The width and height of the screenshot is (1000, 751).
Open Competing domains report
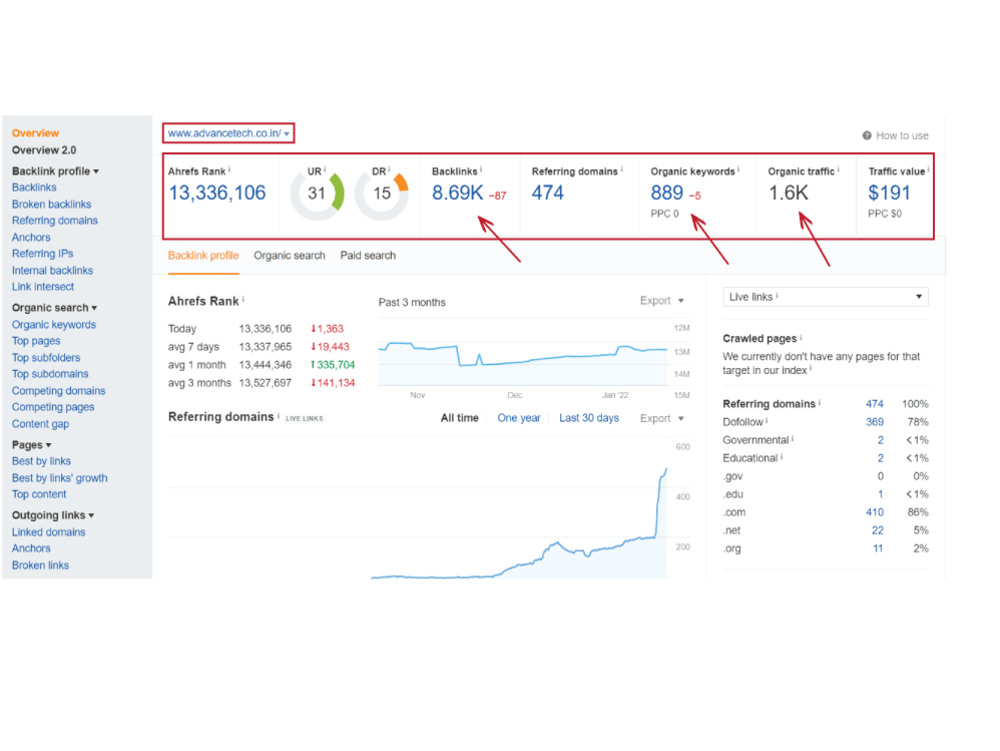[x=59, y=391]
